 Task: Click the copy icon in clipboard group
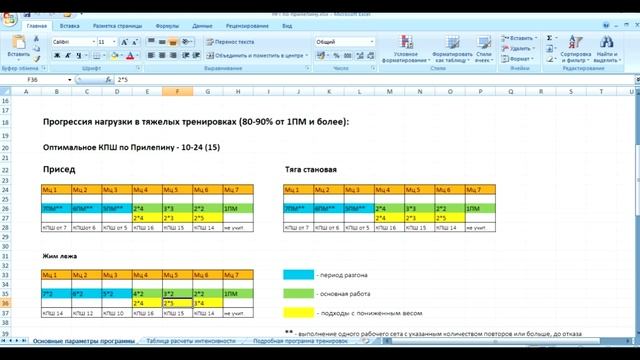tap(36, 49)
